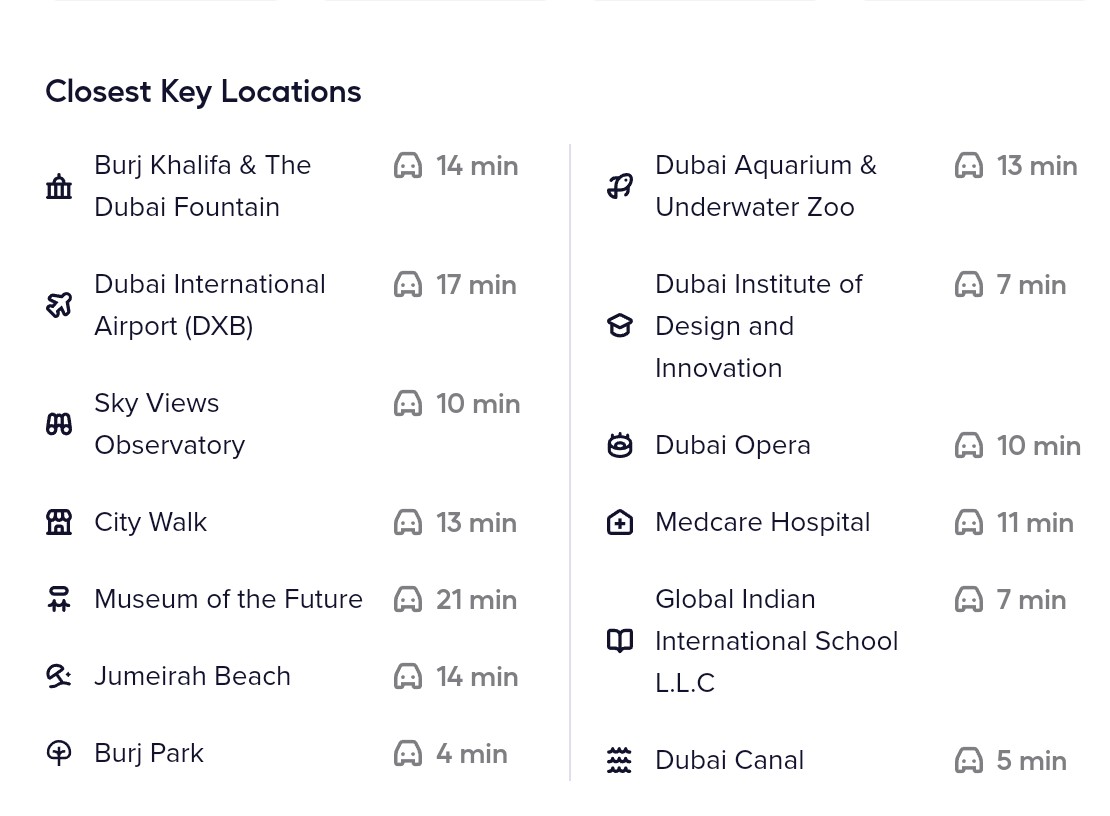1110x816 pixels.
Task: Click the tree icon next to Burj Park
Action: tap(59, 753)
